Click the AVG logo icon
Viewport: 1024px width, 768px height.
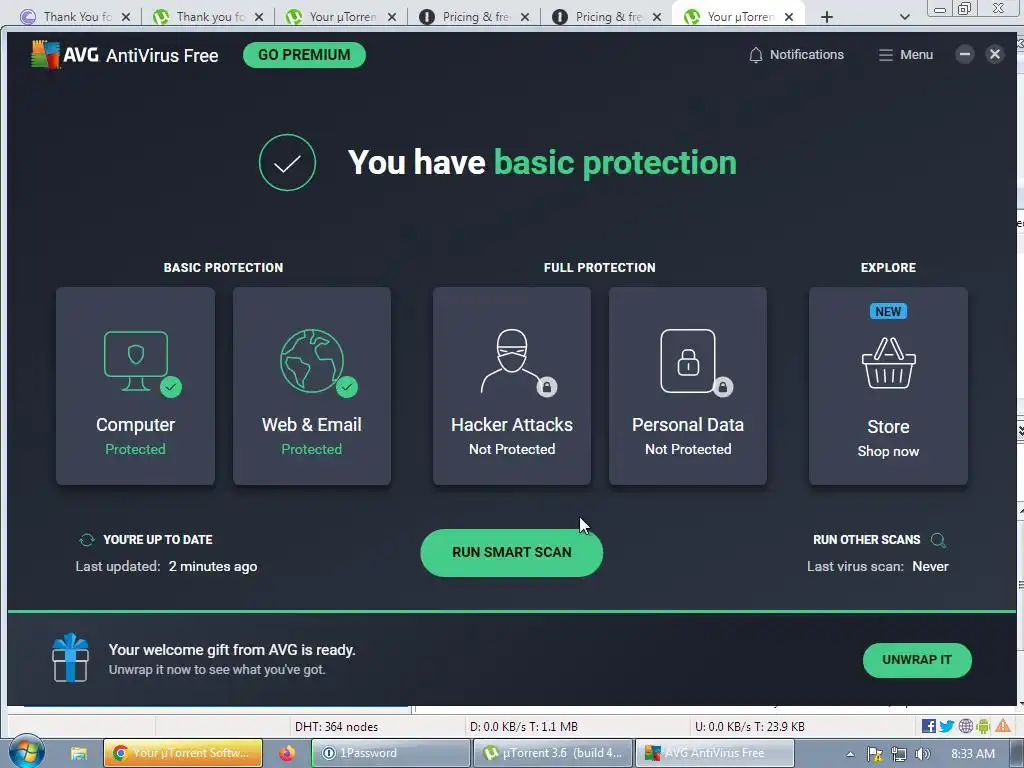click(x=45, y=55)
